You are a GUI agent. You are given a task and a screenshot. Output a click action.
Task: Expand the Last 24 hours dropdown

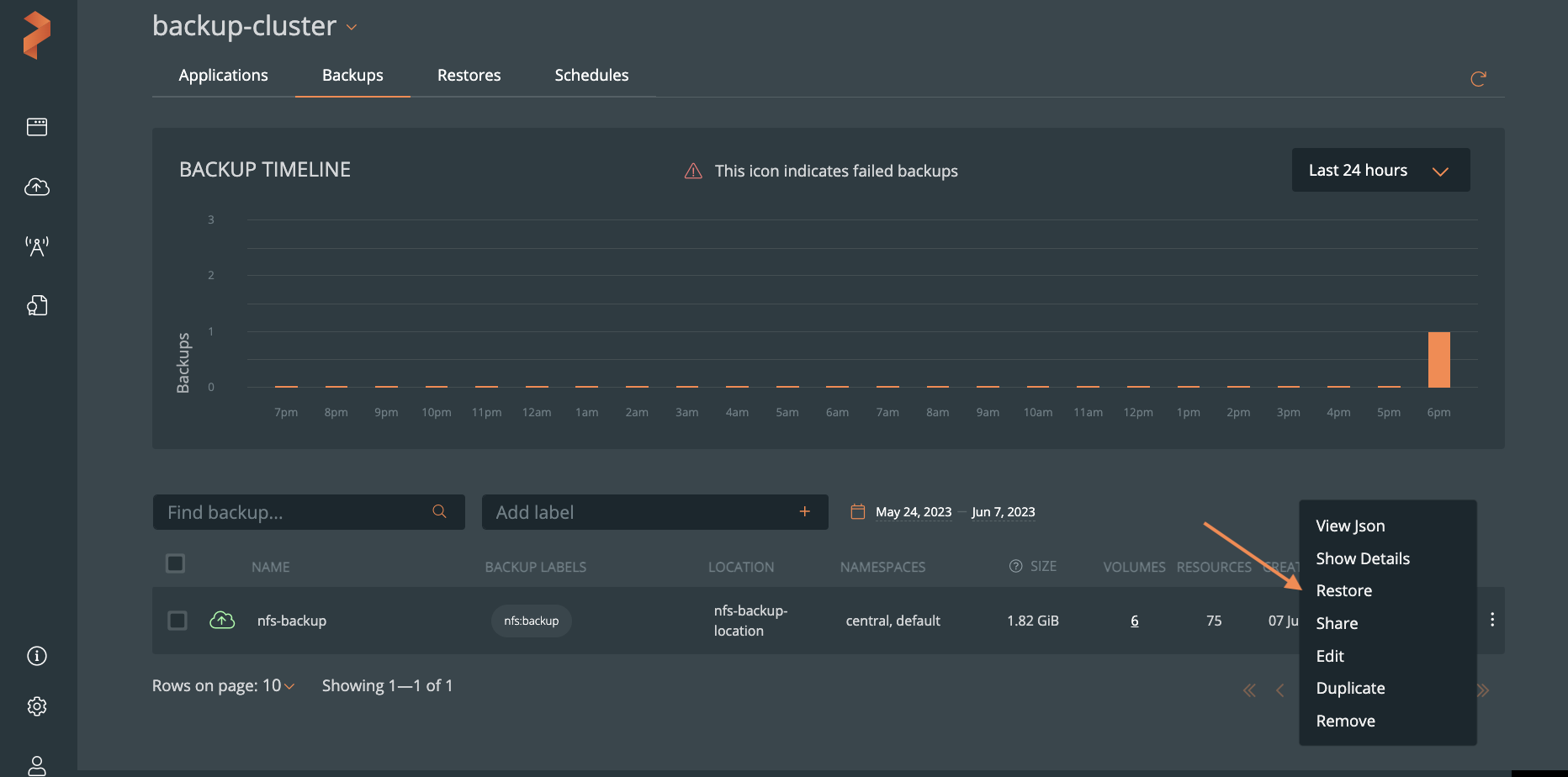click(x=1380, y=170)
